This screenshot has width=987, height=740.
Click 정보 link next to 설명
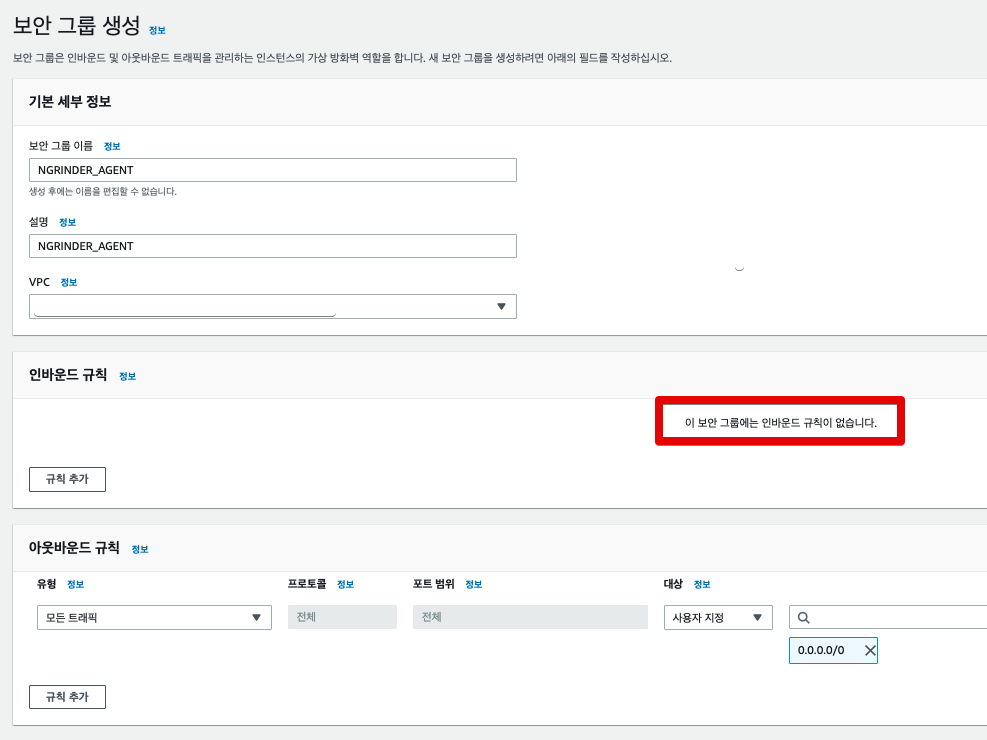tap(67, 222)
